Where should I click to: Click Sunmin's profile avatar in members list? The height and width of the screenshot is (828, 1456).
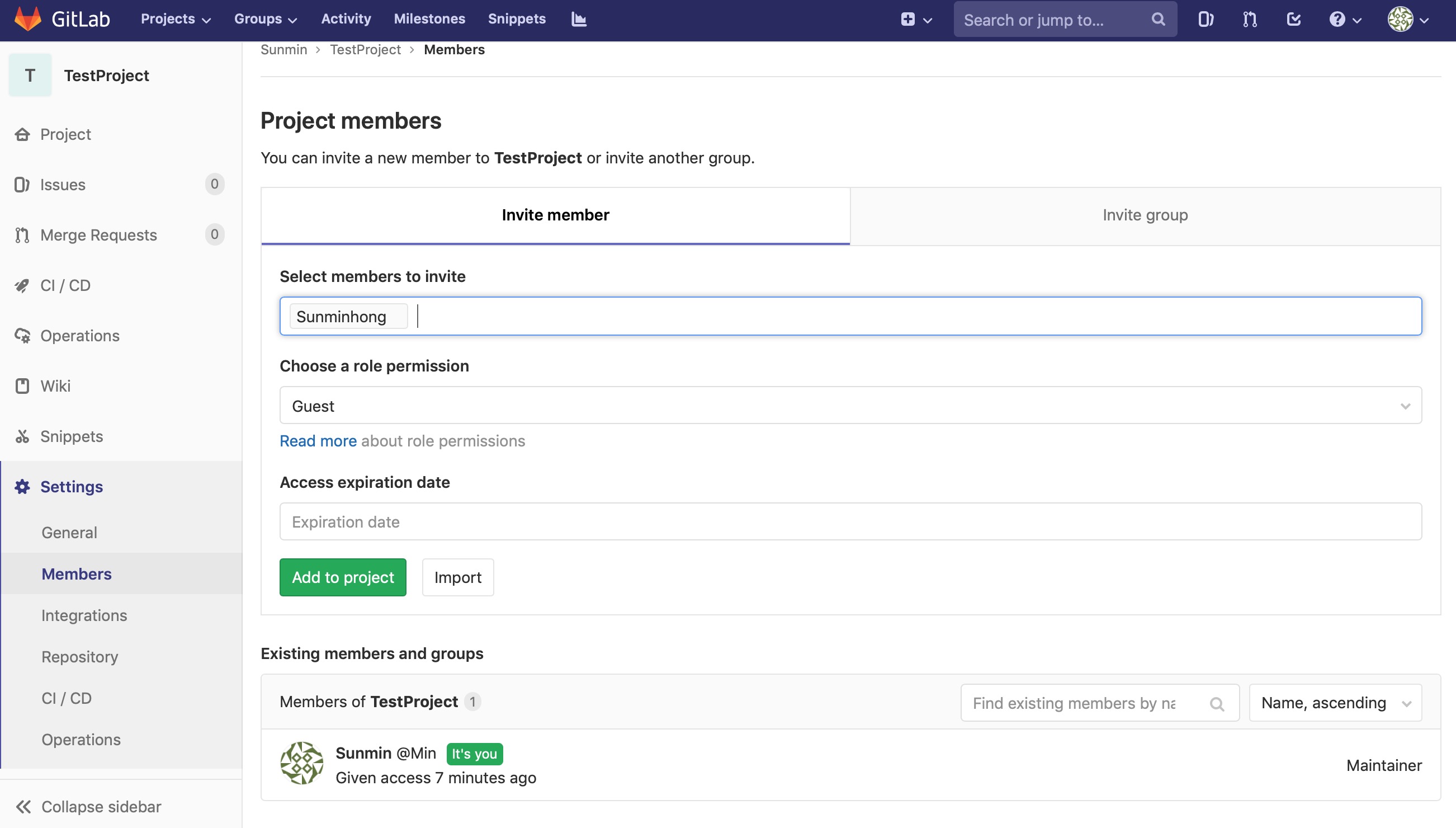click(x=302, y=762)
